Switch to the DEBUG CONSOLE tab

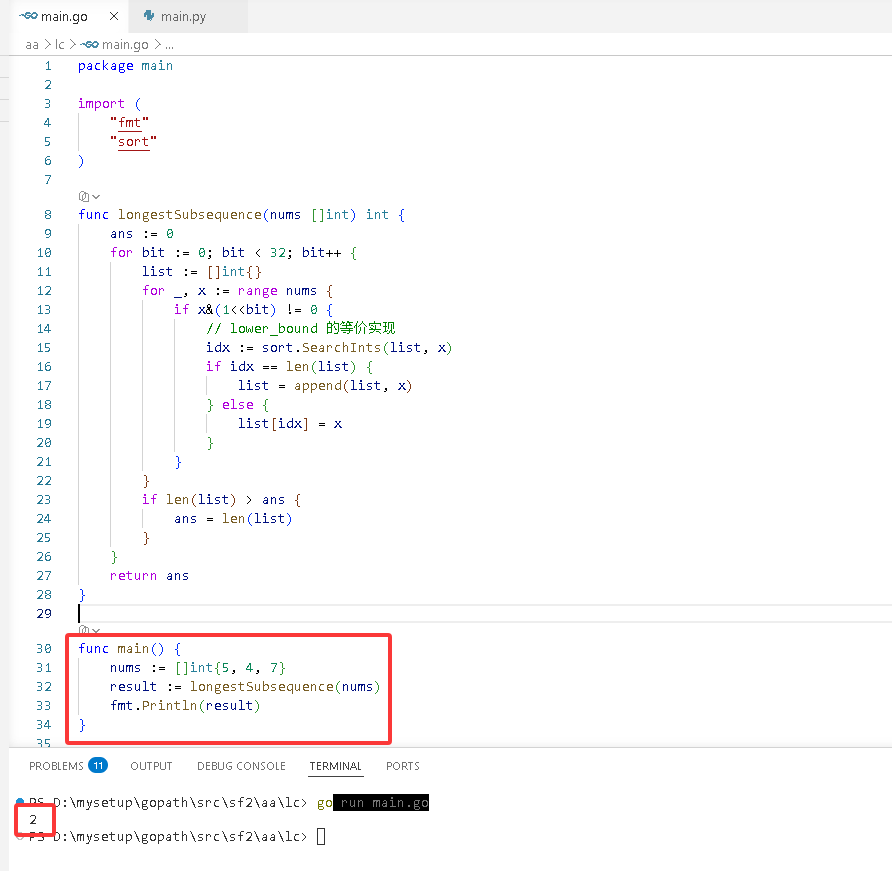point(241,766)
